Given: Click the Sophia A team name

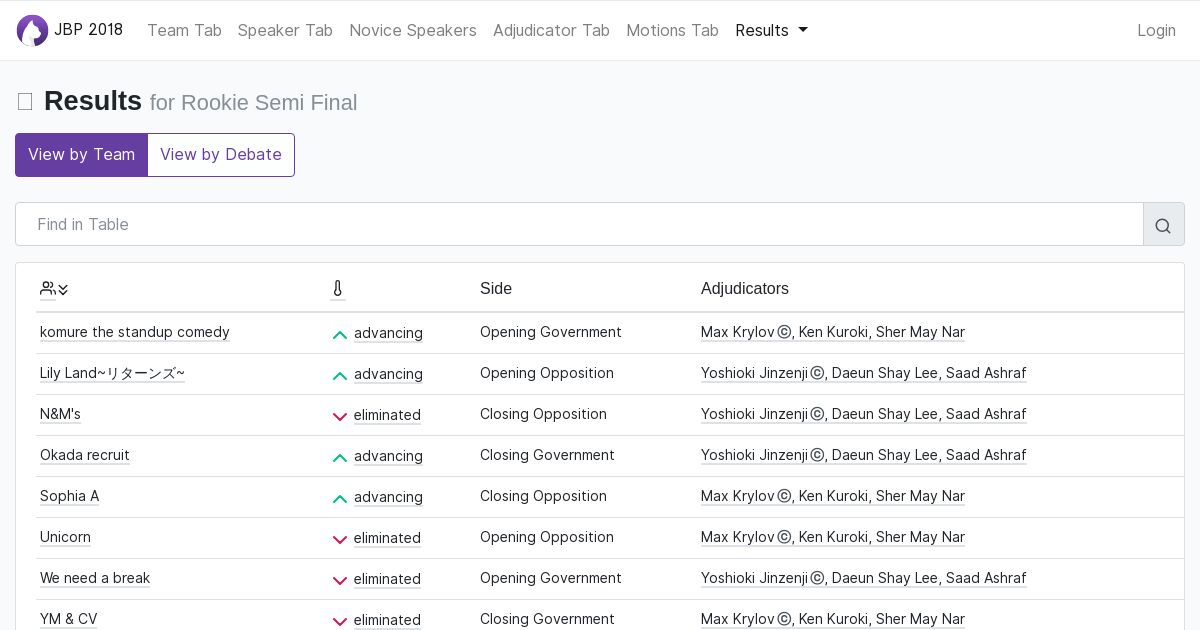Looking at the screenshot, I should tap(70, 496).
